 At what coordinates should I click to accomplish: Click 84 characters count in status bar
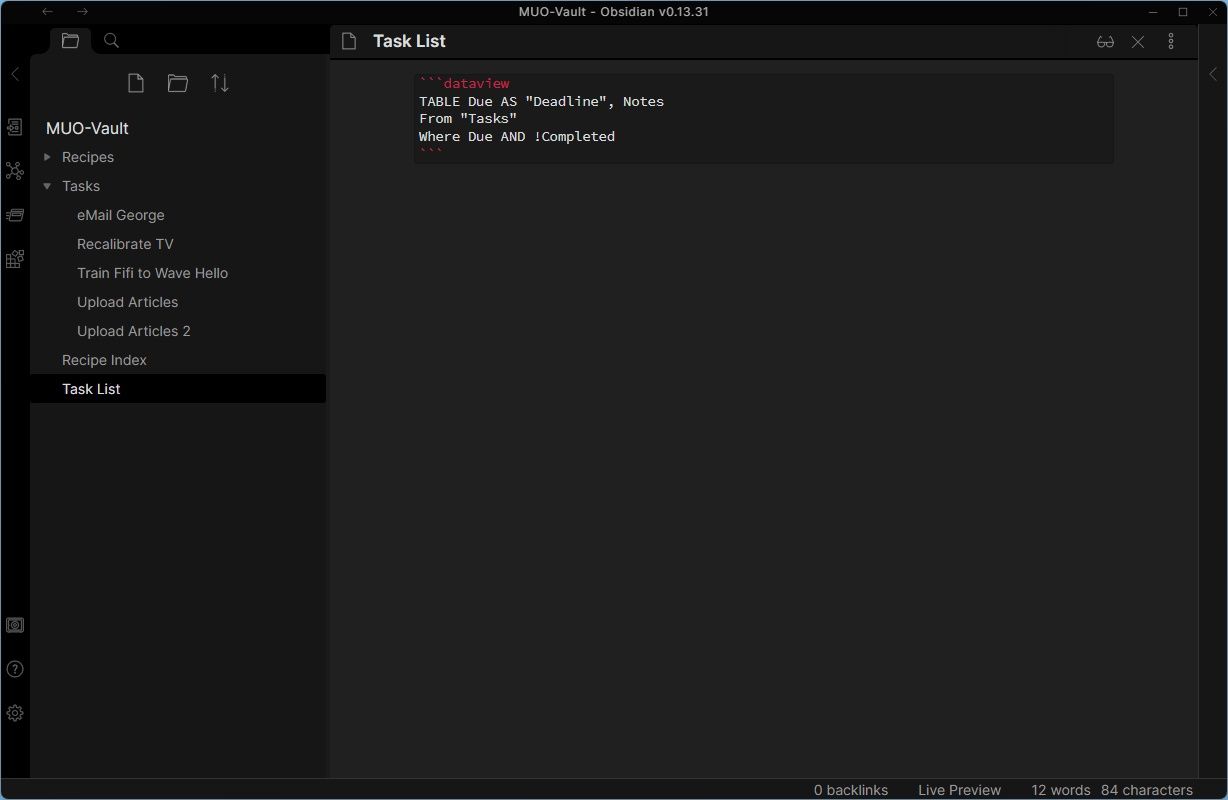click(1147, 790)
